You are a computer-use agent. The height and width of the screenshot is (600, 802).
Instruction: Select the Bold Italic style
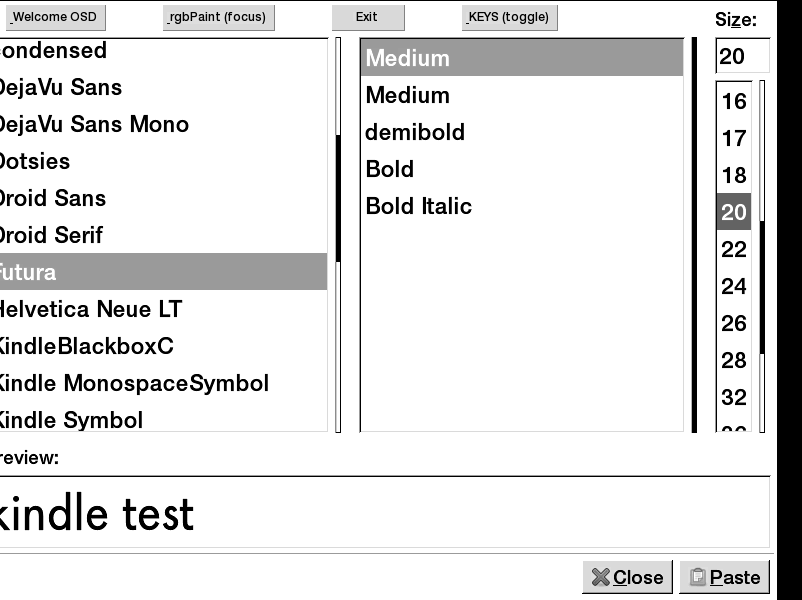pos(419,207)
